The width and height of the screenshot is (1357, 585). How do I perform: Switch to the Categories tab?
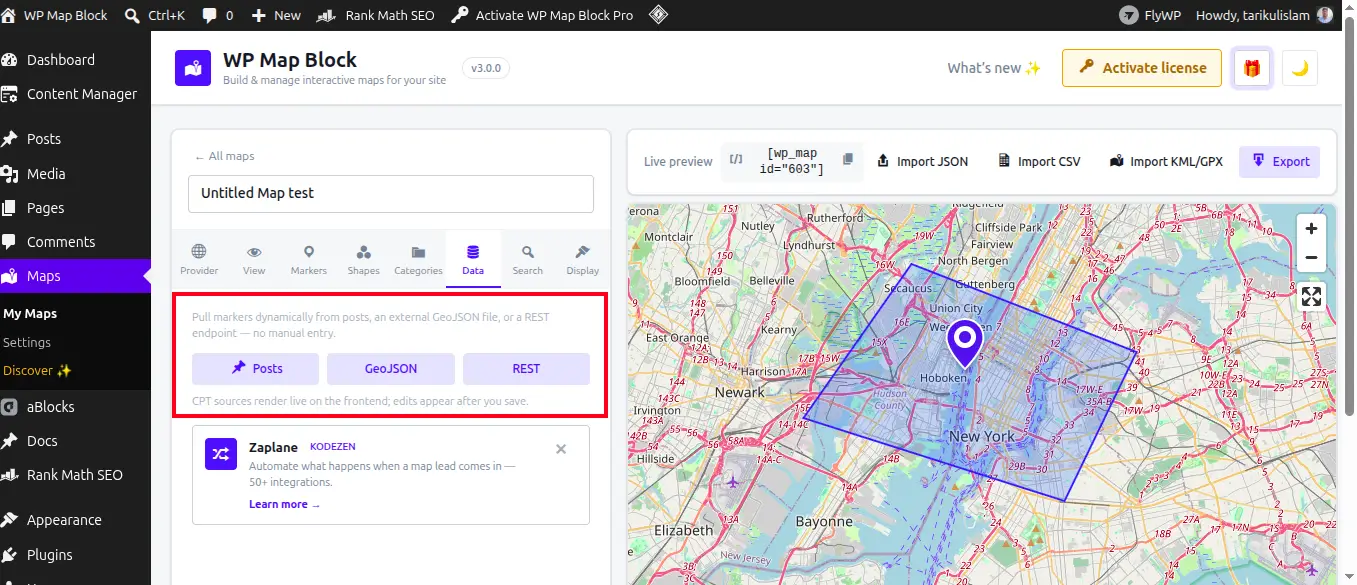(x=418, y=260)
